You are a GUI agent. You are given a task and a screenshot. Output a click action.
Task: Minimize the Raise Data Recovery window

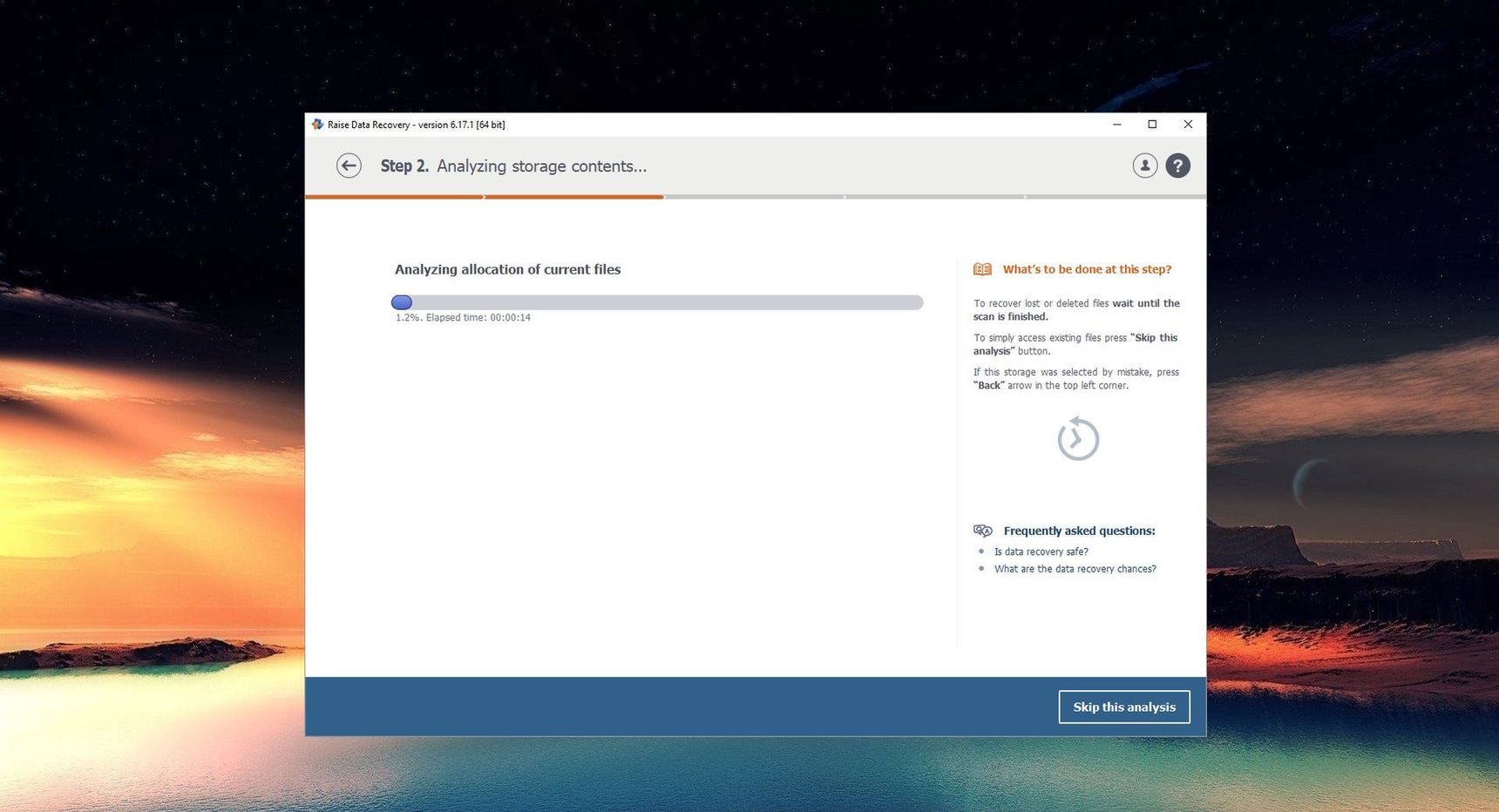pos(1116,125)
